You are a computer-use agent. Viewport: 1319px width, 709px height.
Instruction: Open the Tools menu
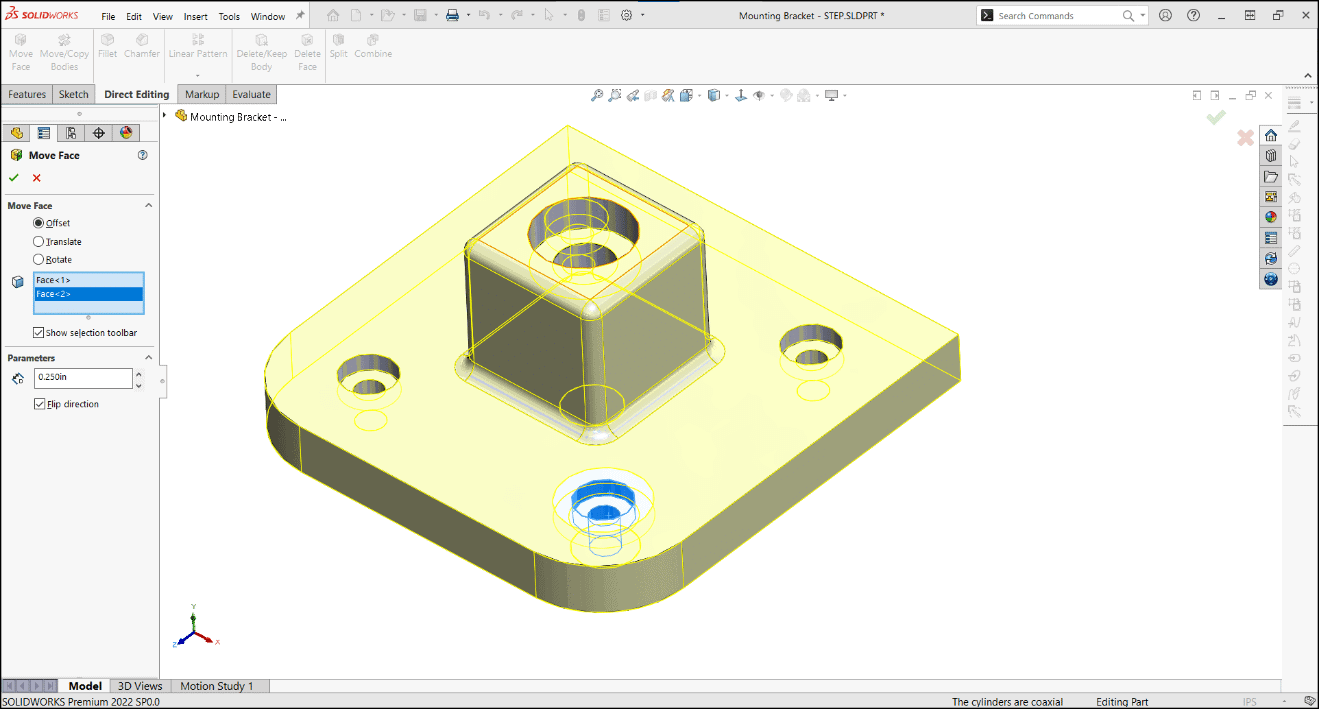coord(229,16)
